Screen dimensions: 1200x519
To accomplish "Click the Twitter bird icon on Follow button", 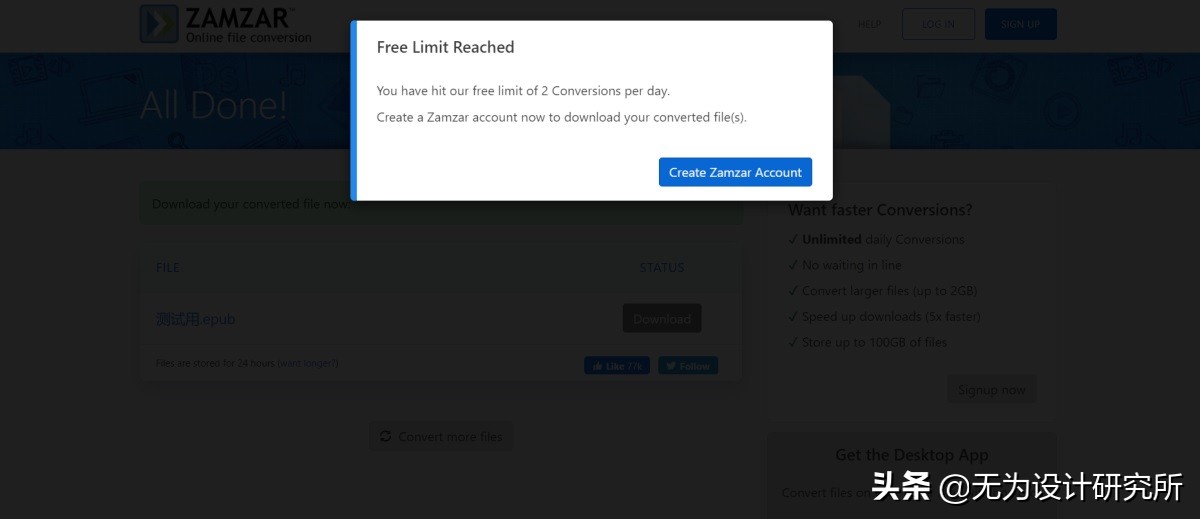I will point(670,366).
